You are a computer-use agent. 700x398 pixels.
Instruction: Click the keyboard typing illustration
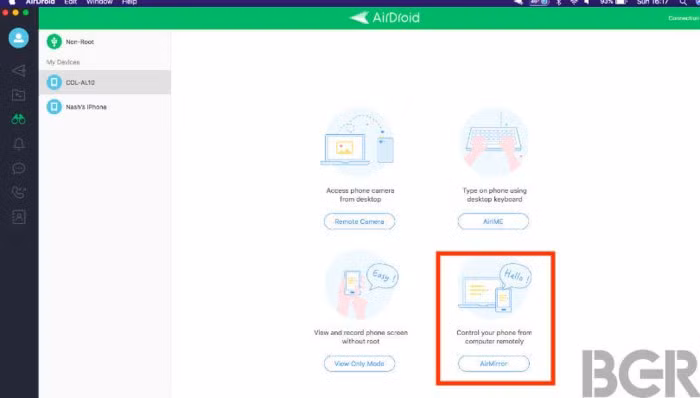494,142
